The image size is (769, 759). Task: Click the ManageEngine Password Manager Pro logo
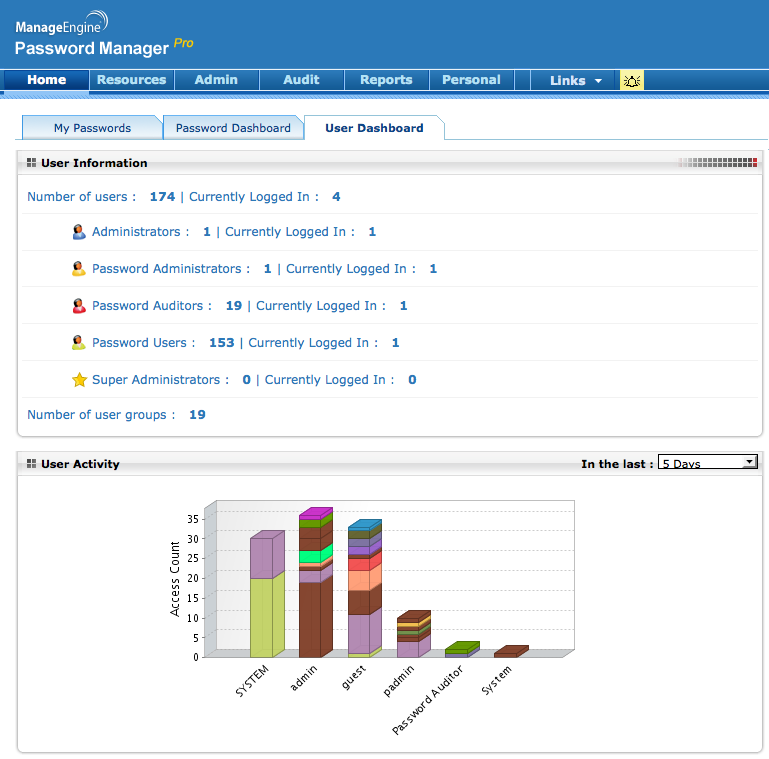click(x=103, y=34)
